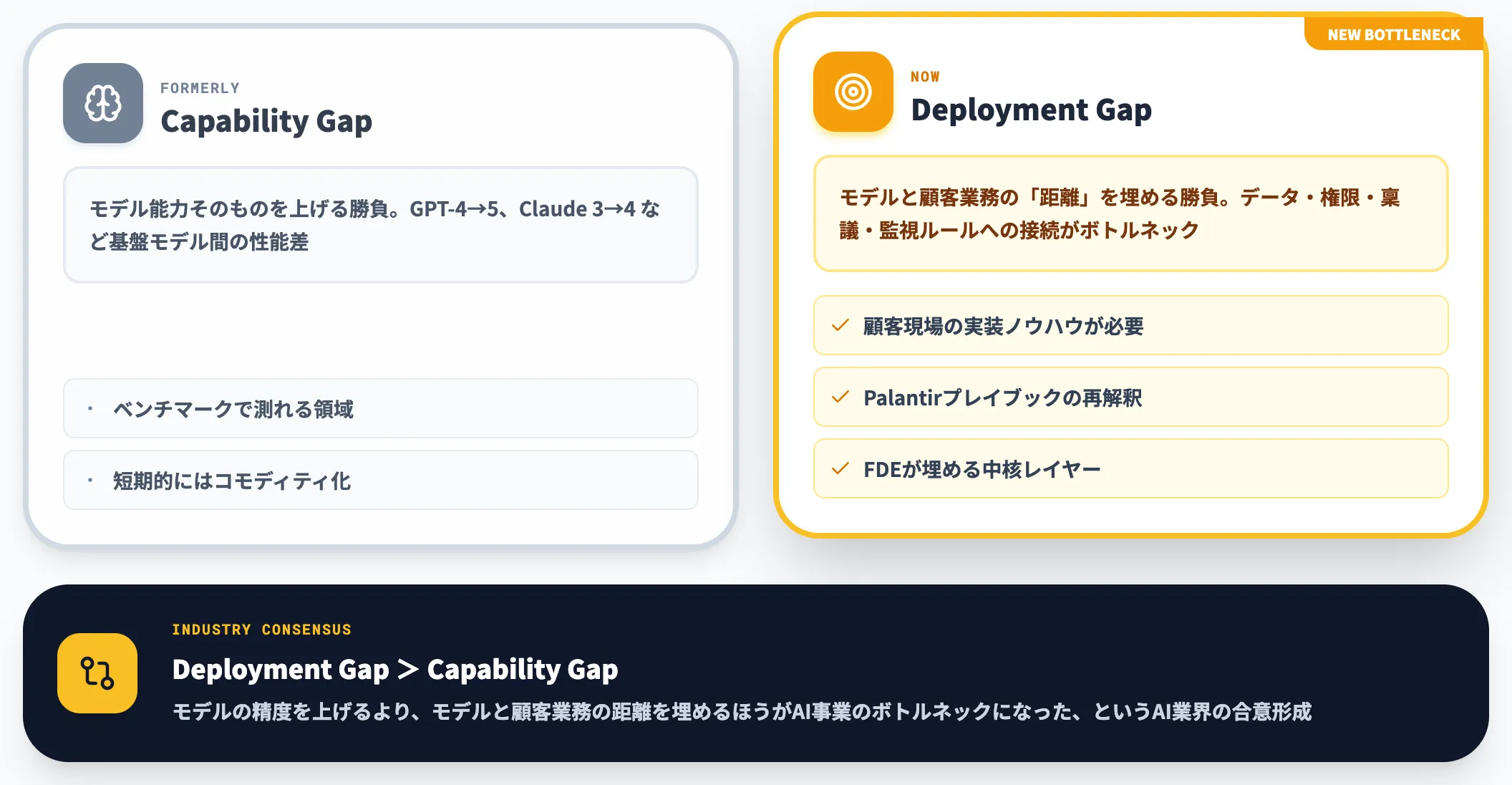Click the Palantirプレイブックの再解釈 row

coord(1131,397)
